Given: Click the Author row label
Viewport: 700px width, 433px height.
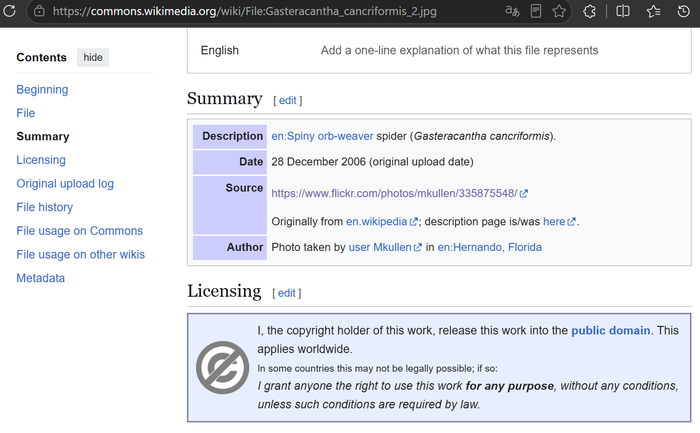Looking at the screenshot, I should click(230, 247).
